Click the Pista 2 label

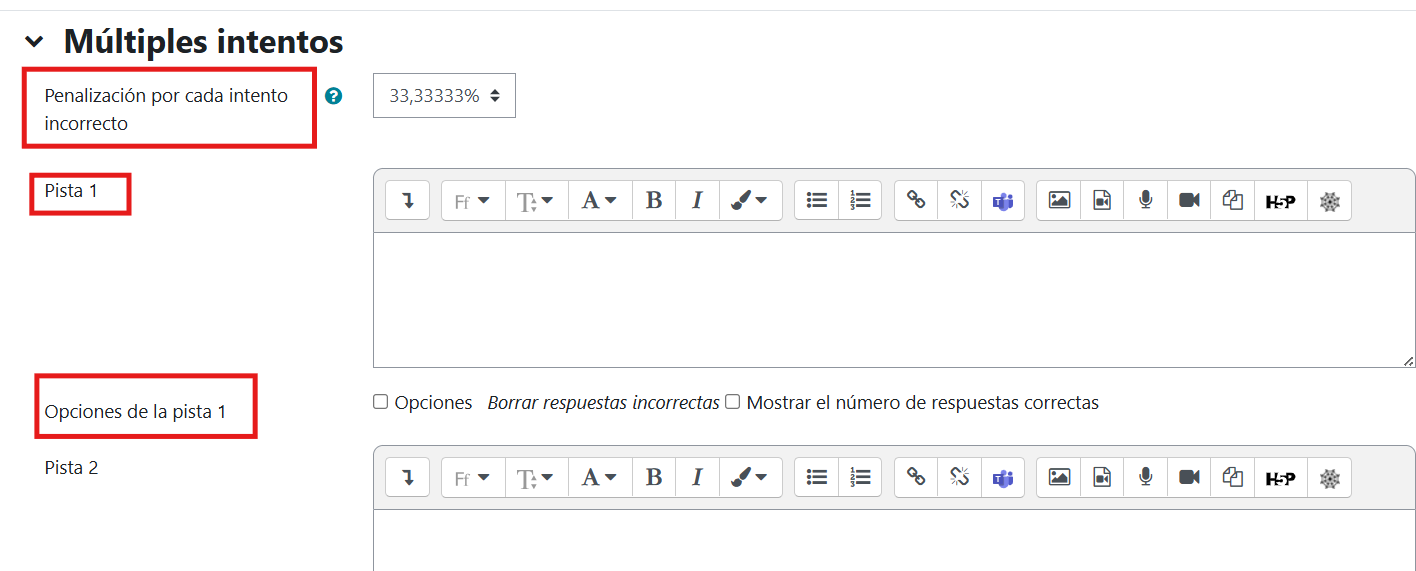click(71, 467)
